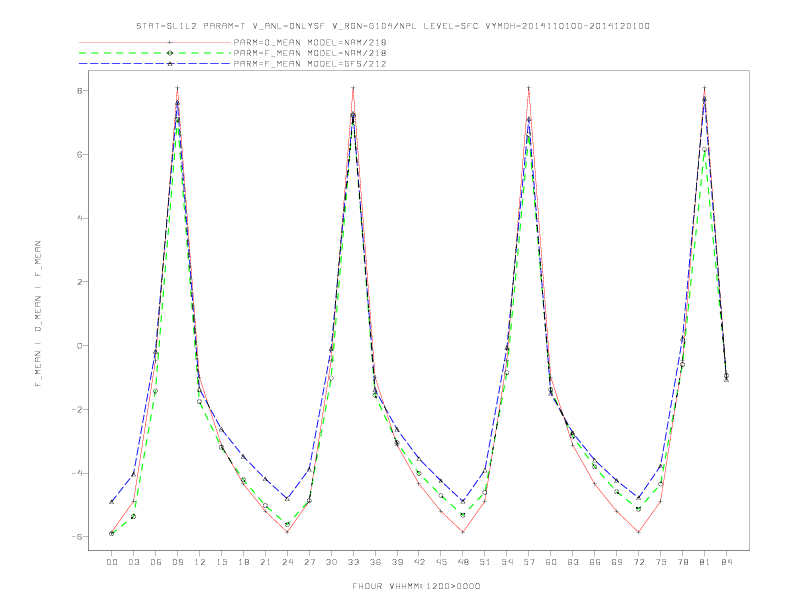The height and width of the screenshot is (612, 792).
Task: Click the y-axis tick label -2
Action: coord(77,410)
